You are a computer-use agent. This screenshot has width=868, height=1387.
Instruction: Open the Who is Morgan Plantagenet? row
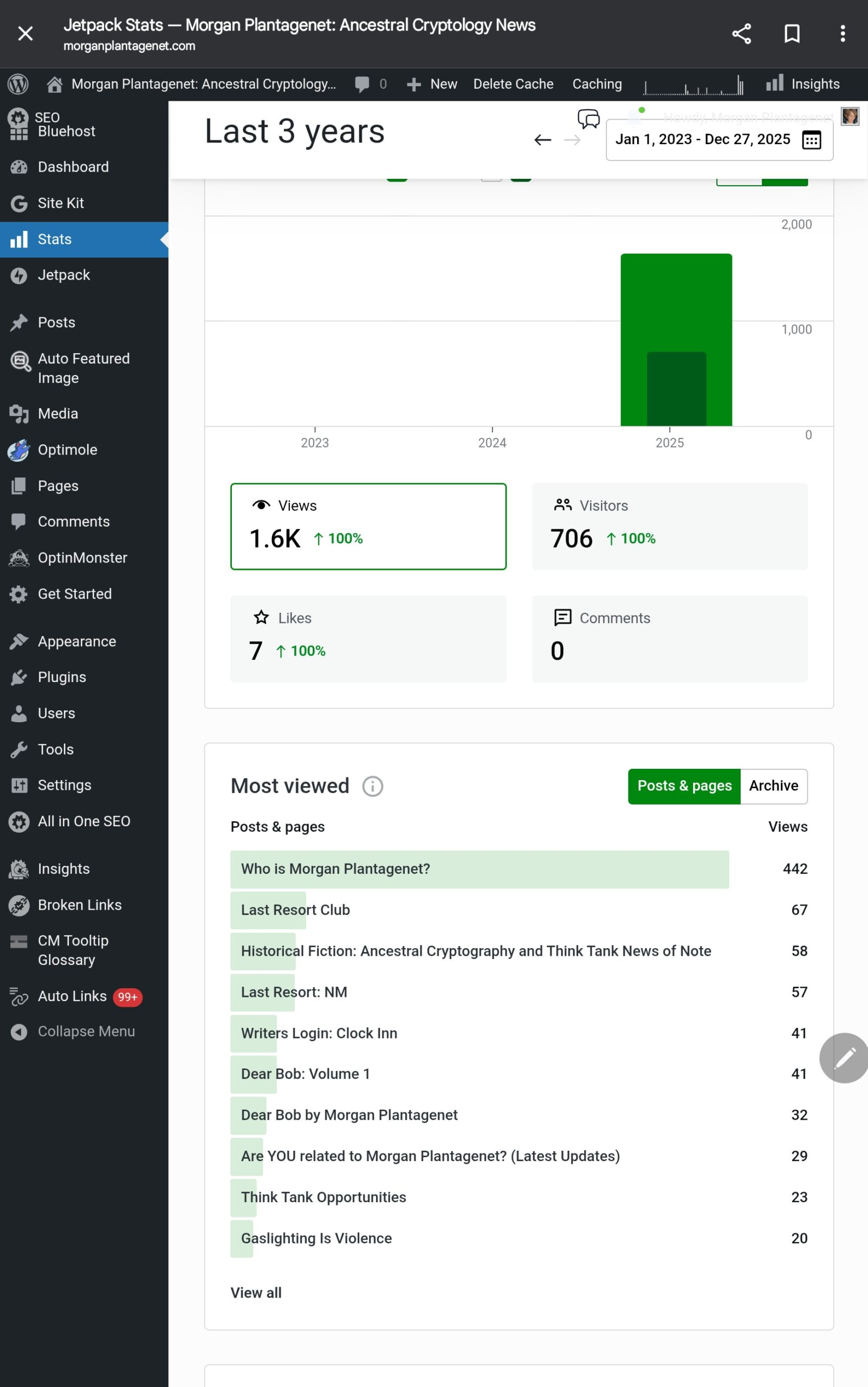(x=335, y=869)
